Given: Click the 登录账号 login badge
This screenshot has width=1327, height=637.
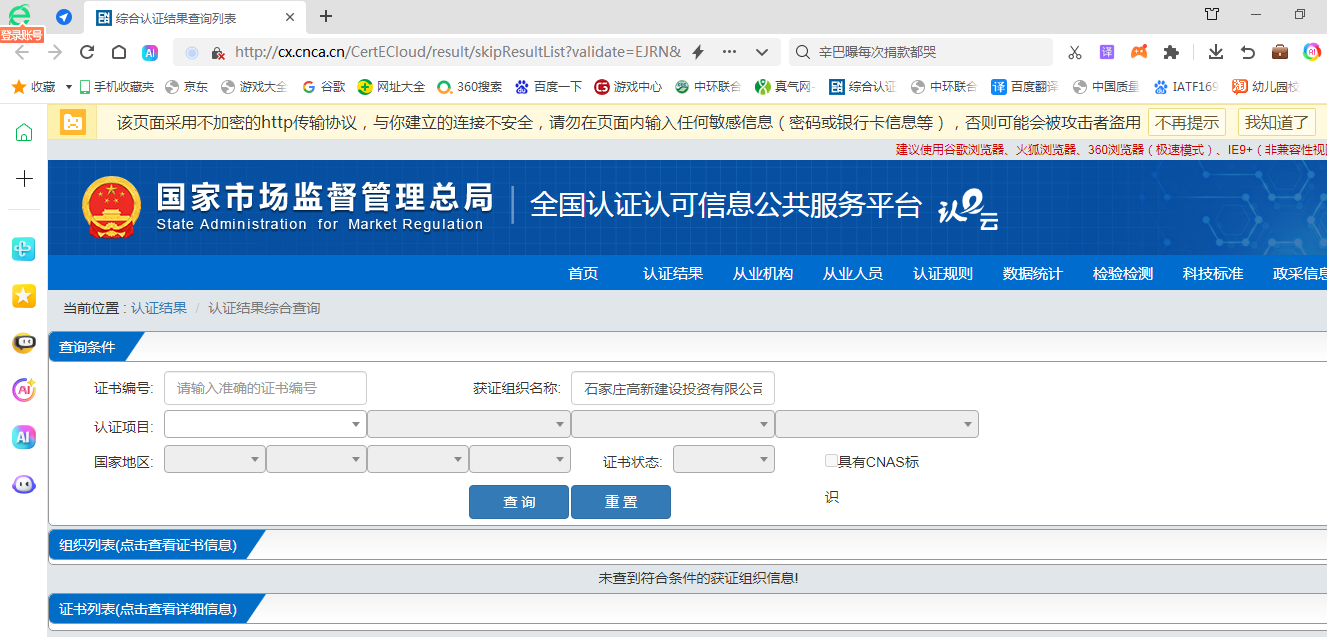Looking at the screenshot, I should pyautogui.click(x=22, y=35).
